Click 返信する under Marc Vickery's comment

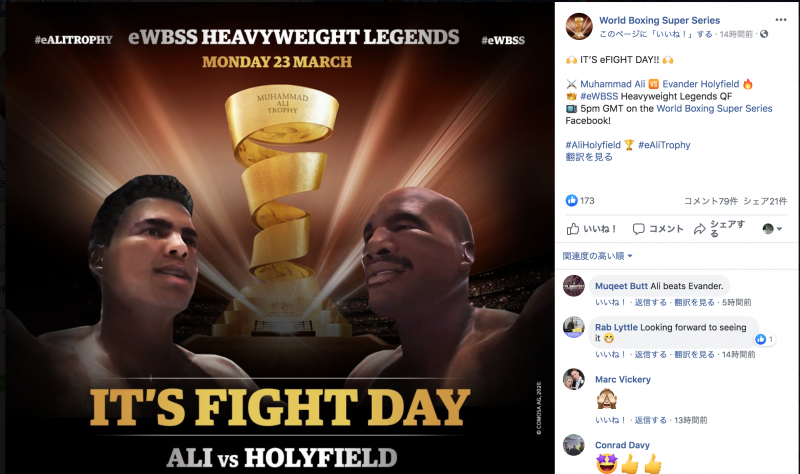click(x=651, y=420)
